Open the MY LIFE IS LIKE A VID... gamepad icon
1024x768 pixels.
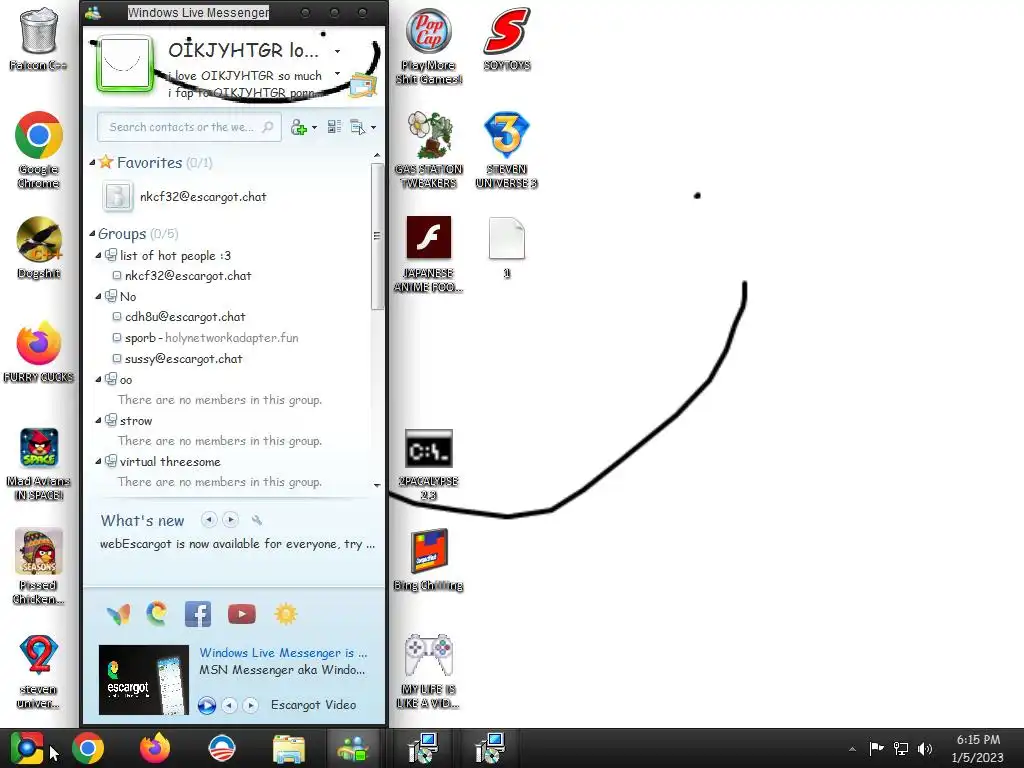[428, 672]
